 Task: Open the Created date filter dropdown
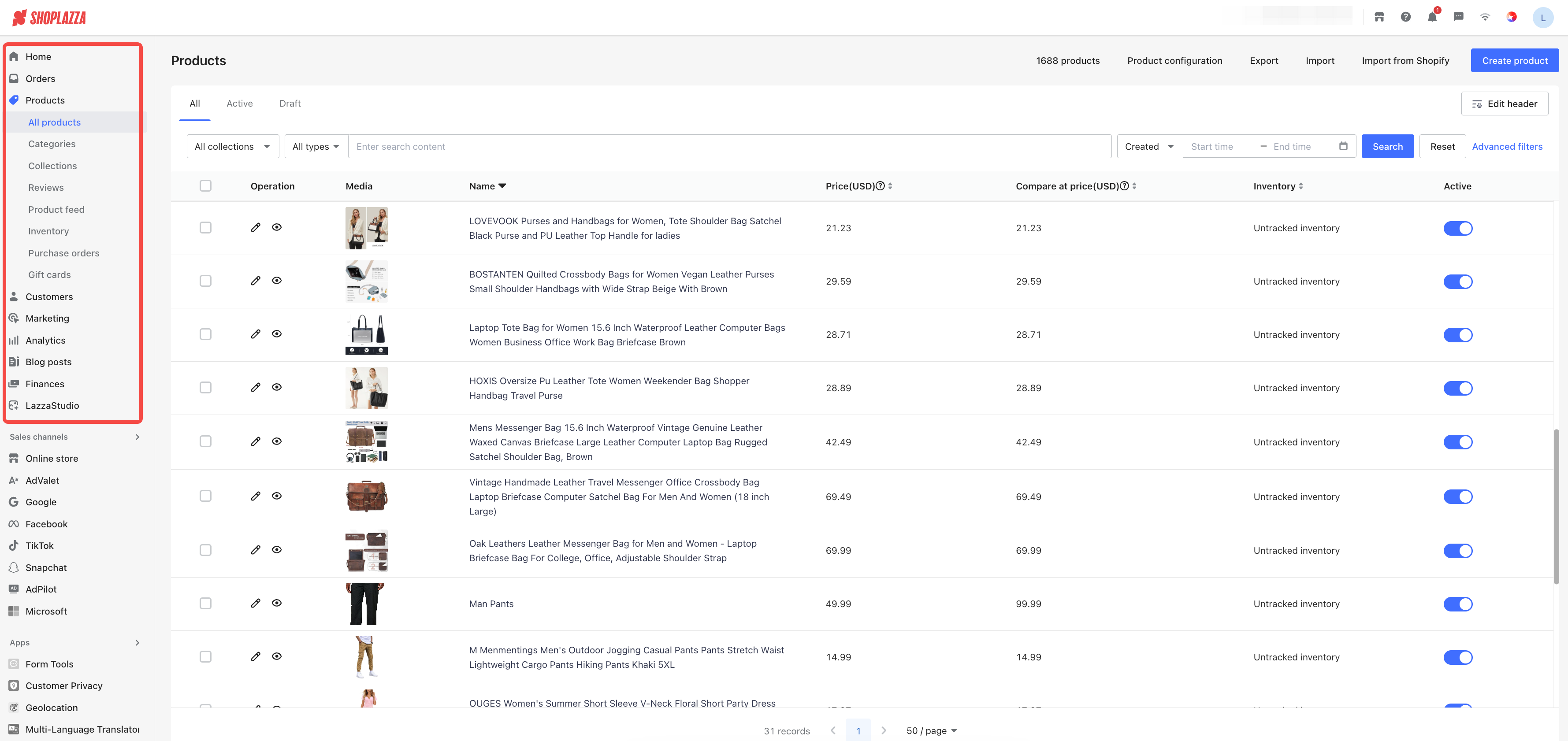click(1149, 146)
